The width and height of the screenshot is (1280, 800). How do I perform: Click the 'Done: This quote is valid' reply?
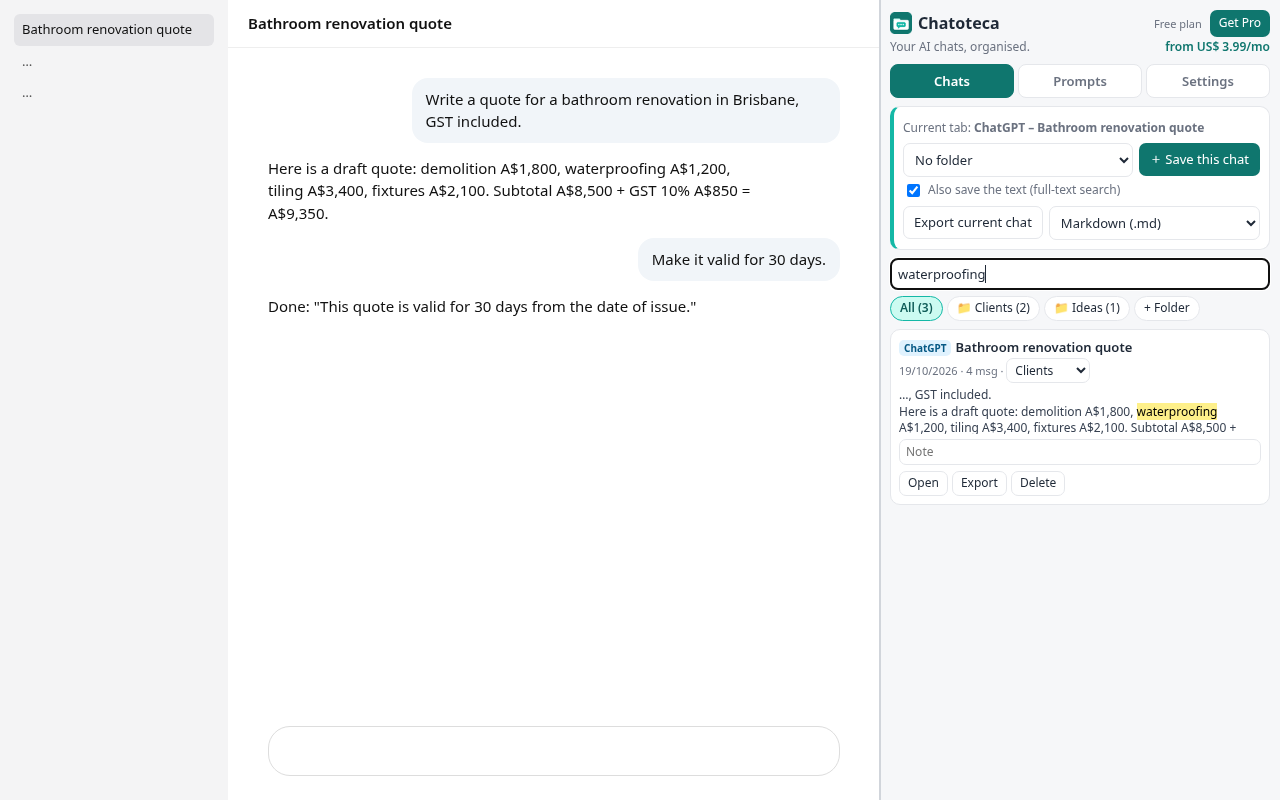pyautogui.click(x=482, y=307)
